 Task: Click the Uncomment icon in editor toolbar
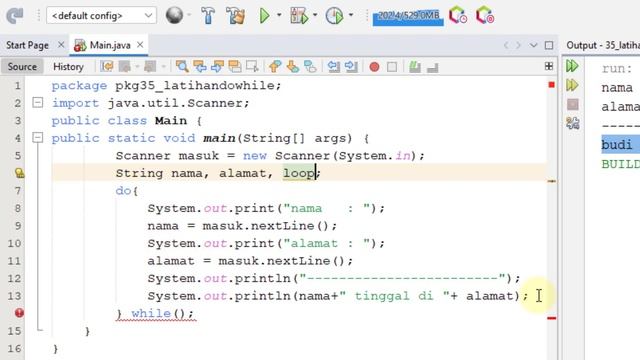click(432, 67)
